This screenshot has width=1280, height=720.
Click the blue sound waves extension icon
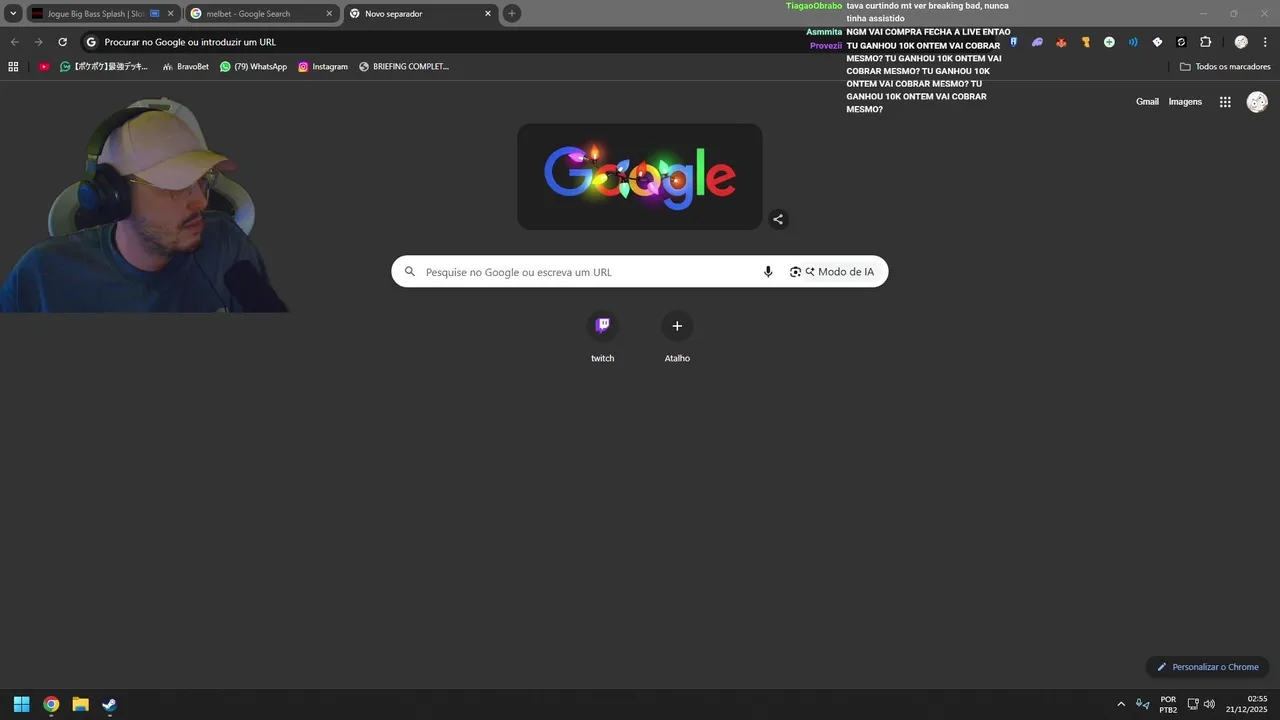pyautogui.click(x=1133, y=42)
